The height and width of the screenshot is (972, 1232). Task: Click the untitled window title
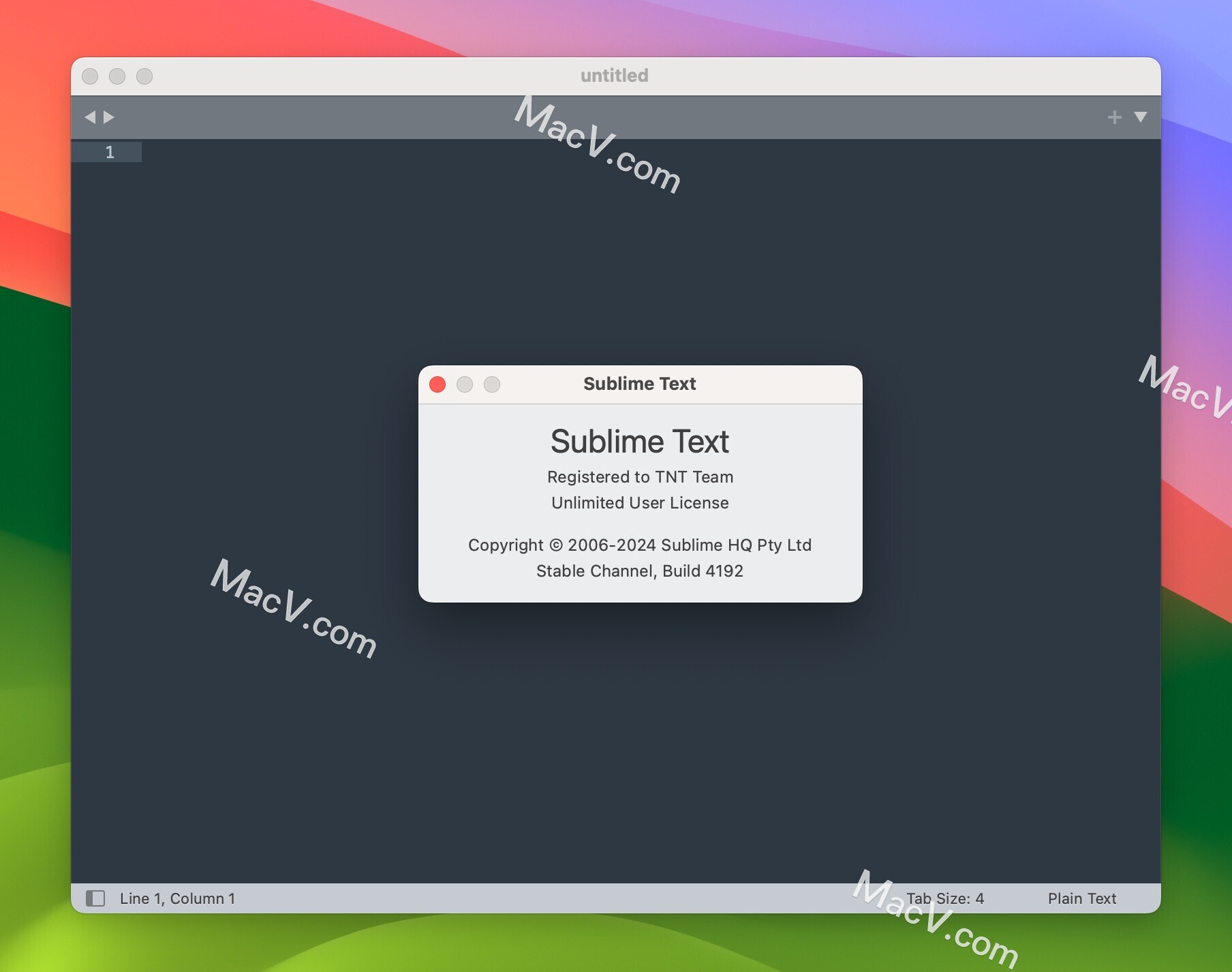click(614, 76)
